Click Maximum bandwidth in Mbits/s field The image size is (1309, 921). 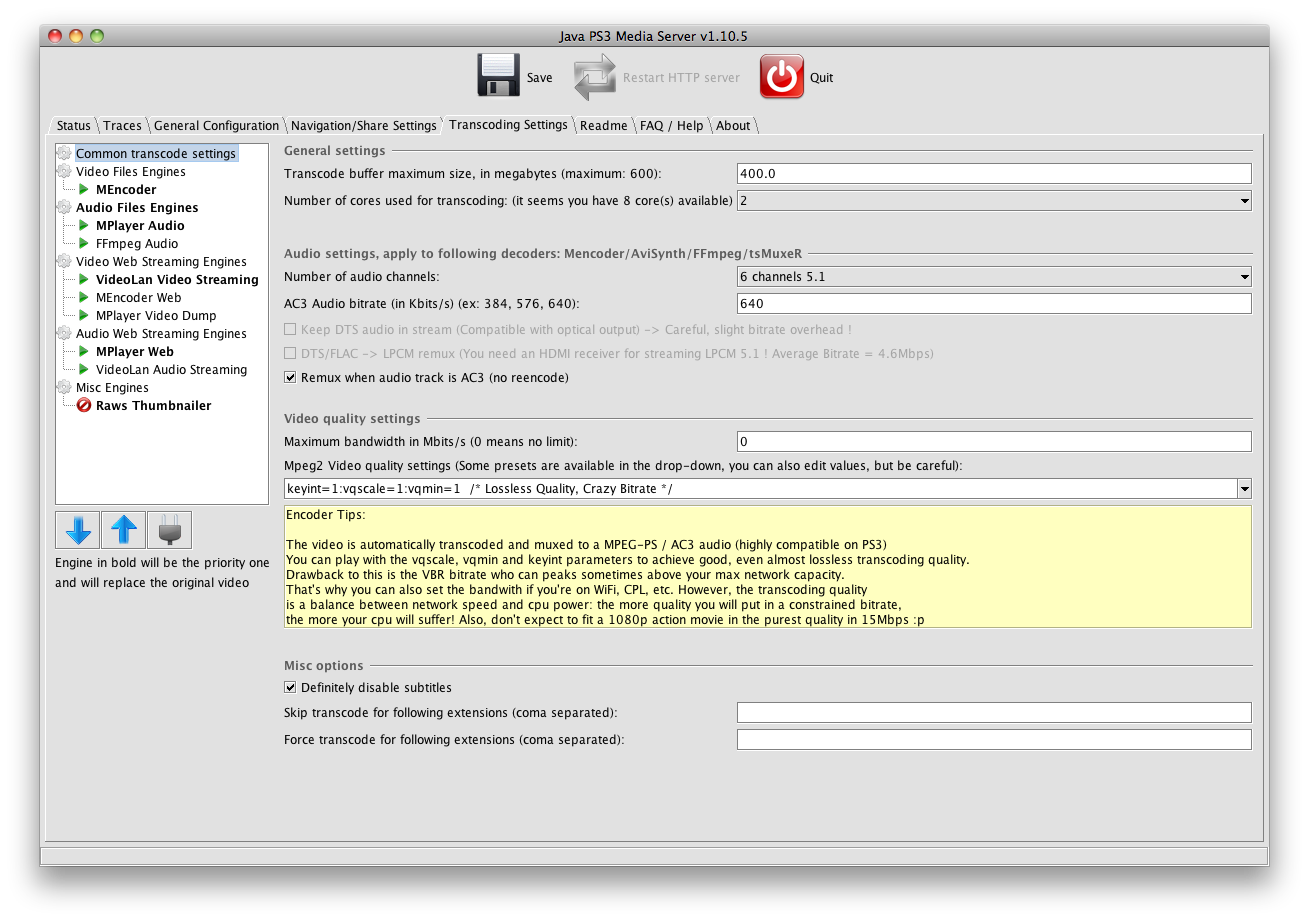(x=994, y=441)
